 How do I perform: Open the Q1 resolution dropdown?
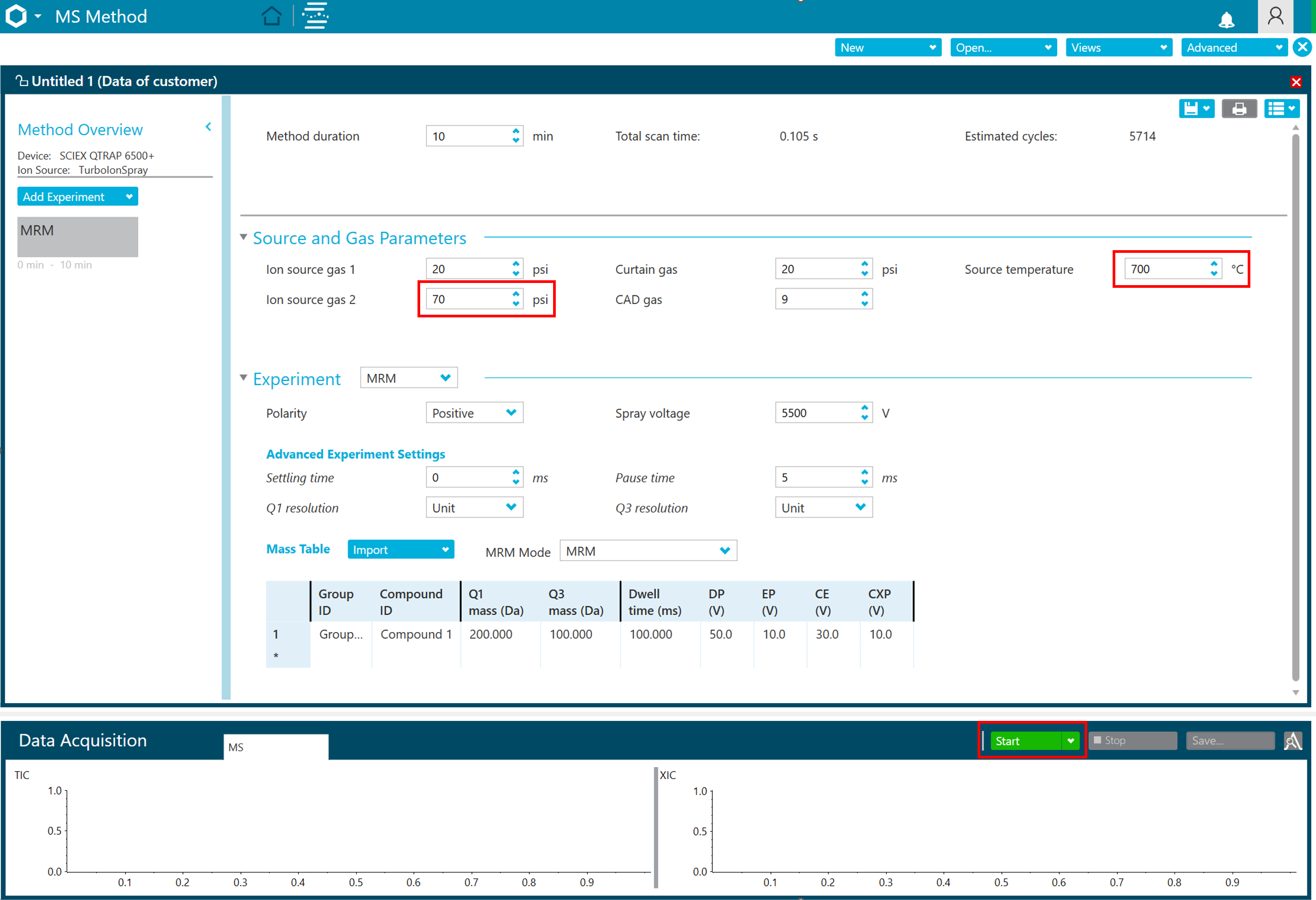pyautogui.click(x=474, y=508)
